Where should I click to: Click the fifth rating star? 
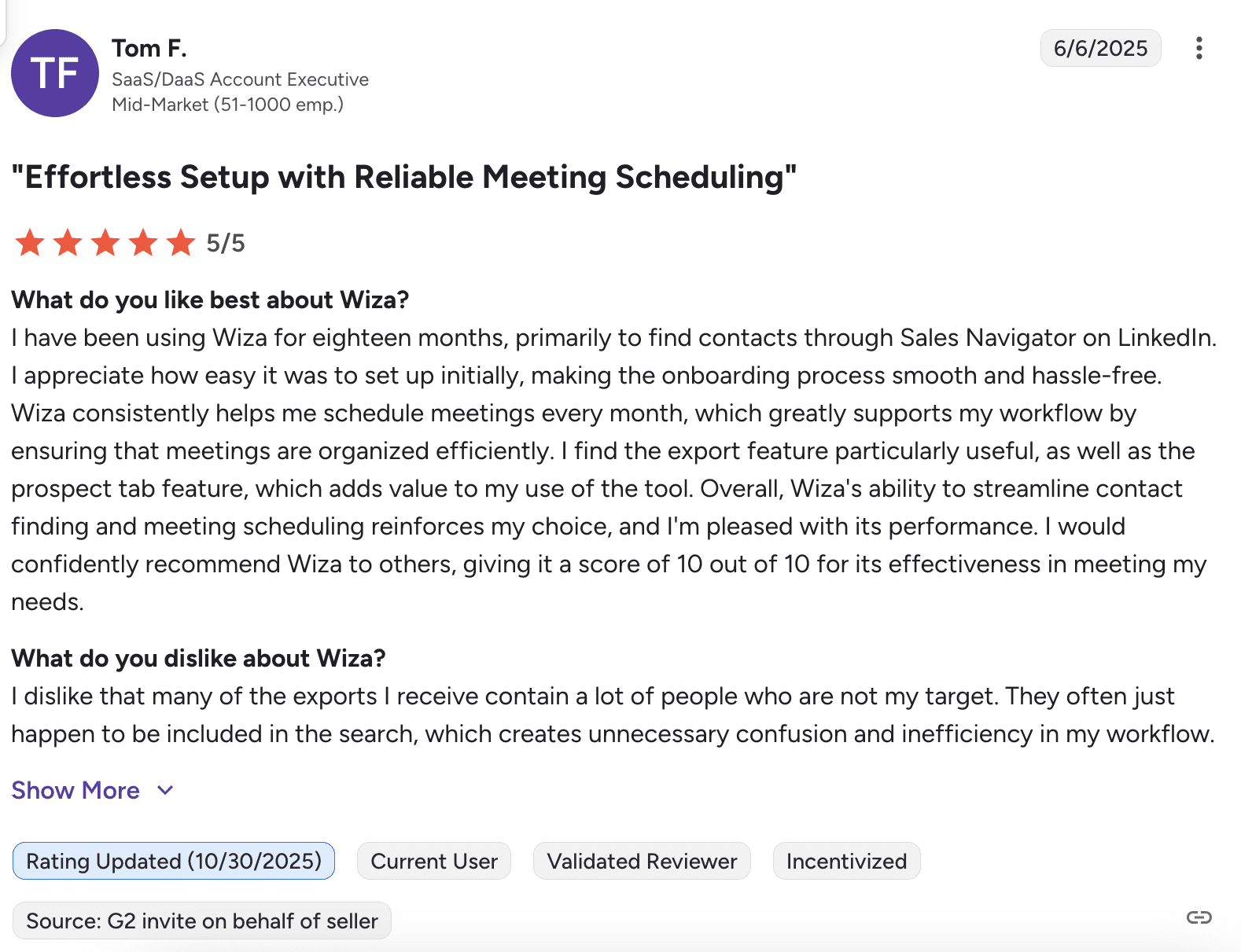[181, 243]
